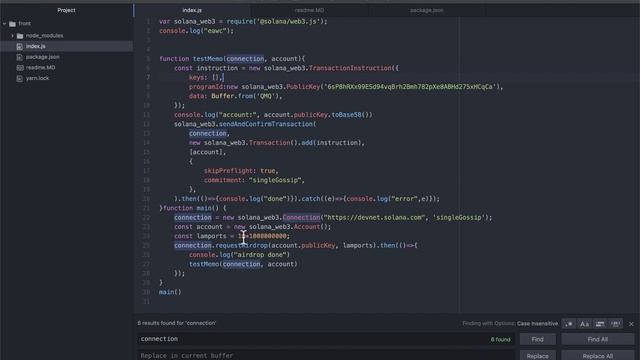Image resolution: width=640 pixels, height=360 pixels.
Task: Click the '6 found' result count
Action: 500,340
